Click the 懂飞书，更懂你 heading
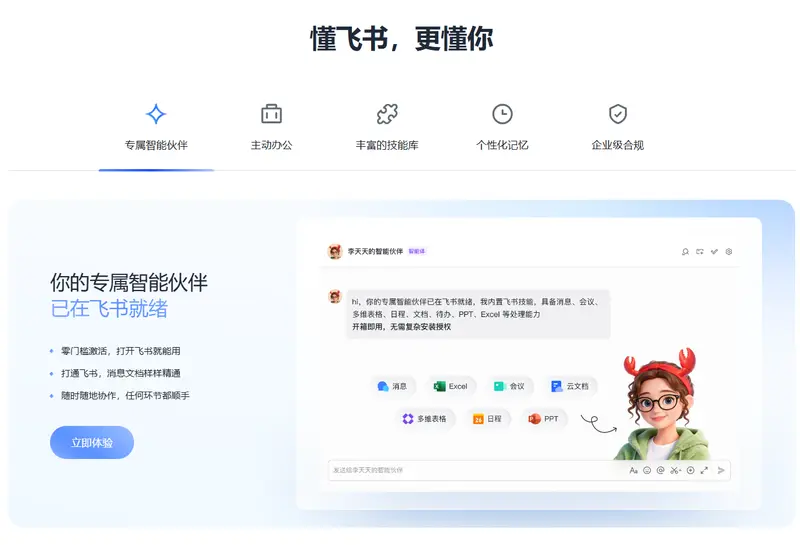800x545 pixels. point(402,39)
